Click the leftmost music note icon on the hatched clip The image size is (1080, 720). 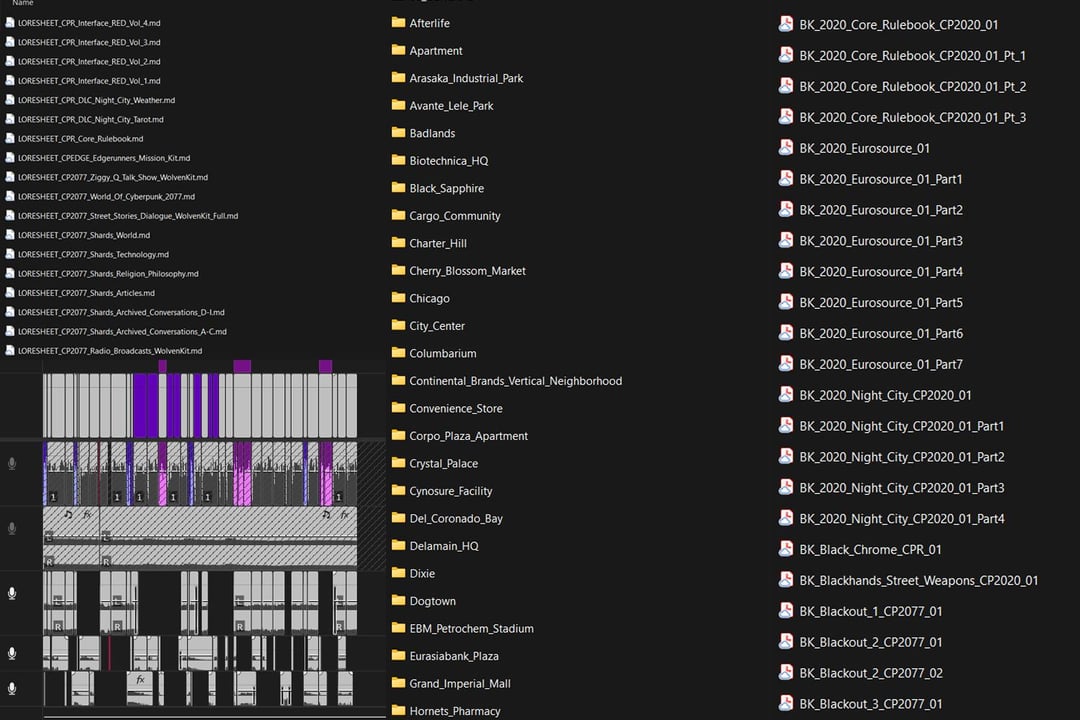pos(68,515)
